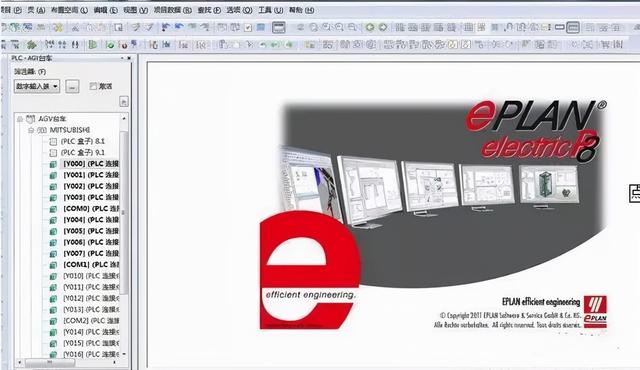This screenshot has height=370, width=640.
Task: Click the green back navigation arrow
Action: pyautogui.click(x=370, y=27)
